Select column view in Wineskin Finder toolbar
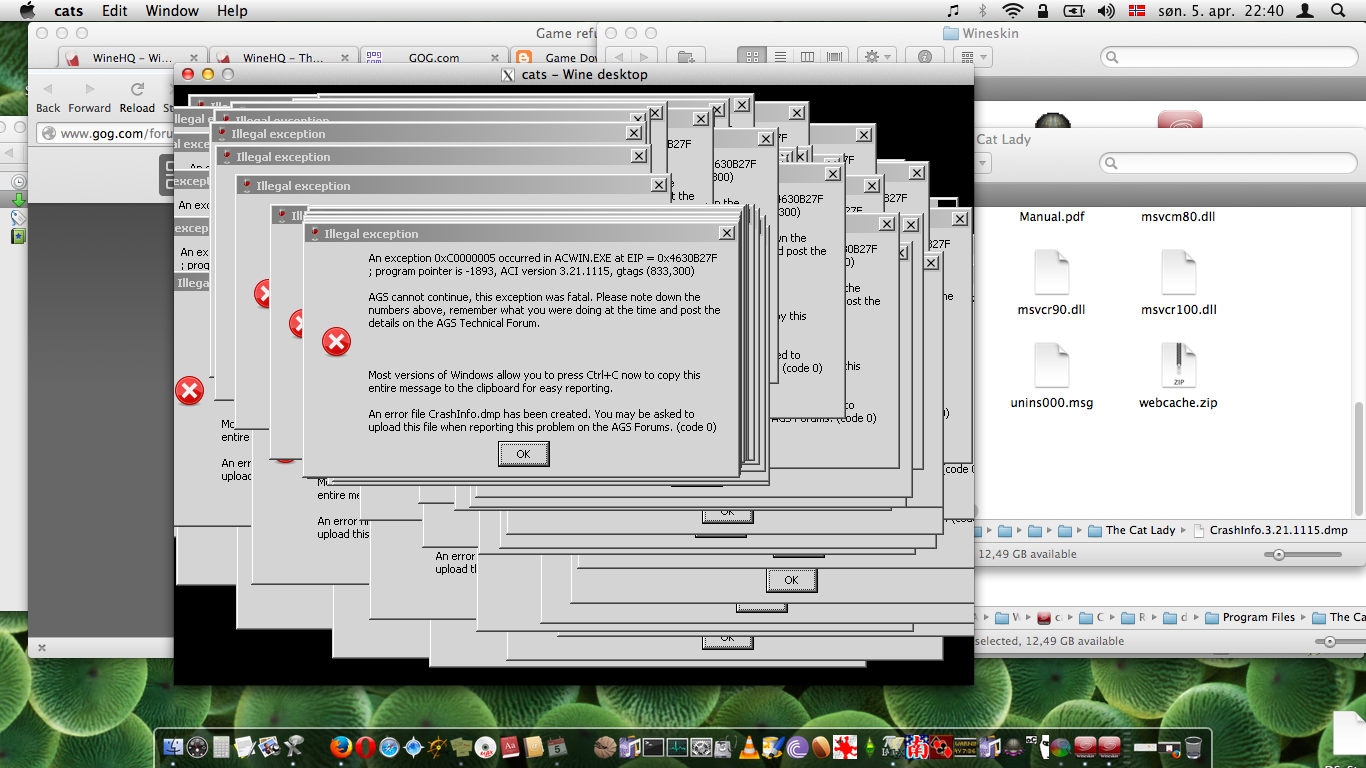1366x768 pixels. tap(807, 57)
